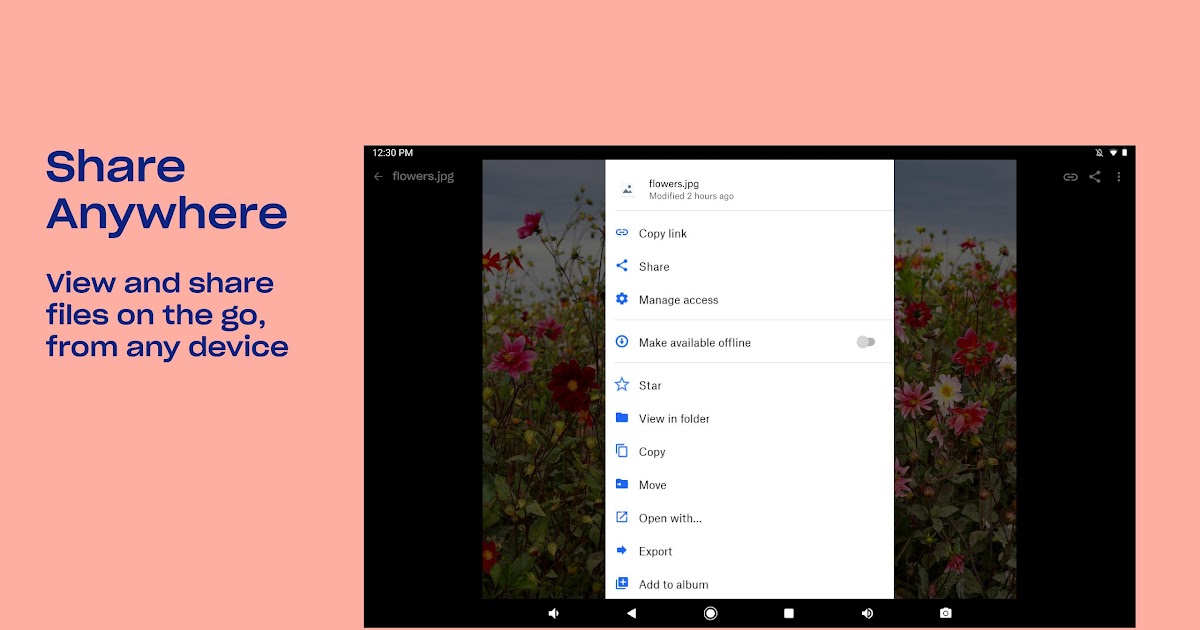This screenshot has height=630, width=1200.
Task: Tap the Android home circle button
Action: point(710,613)
